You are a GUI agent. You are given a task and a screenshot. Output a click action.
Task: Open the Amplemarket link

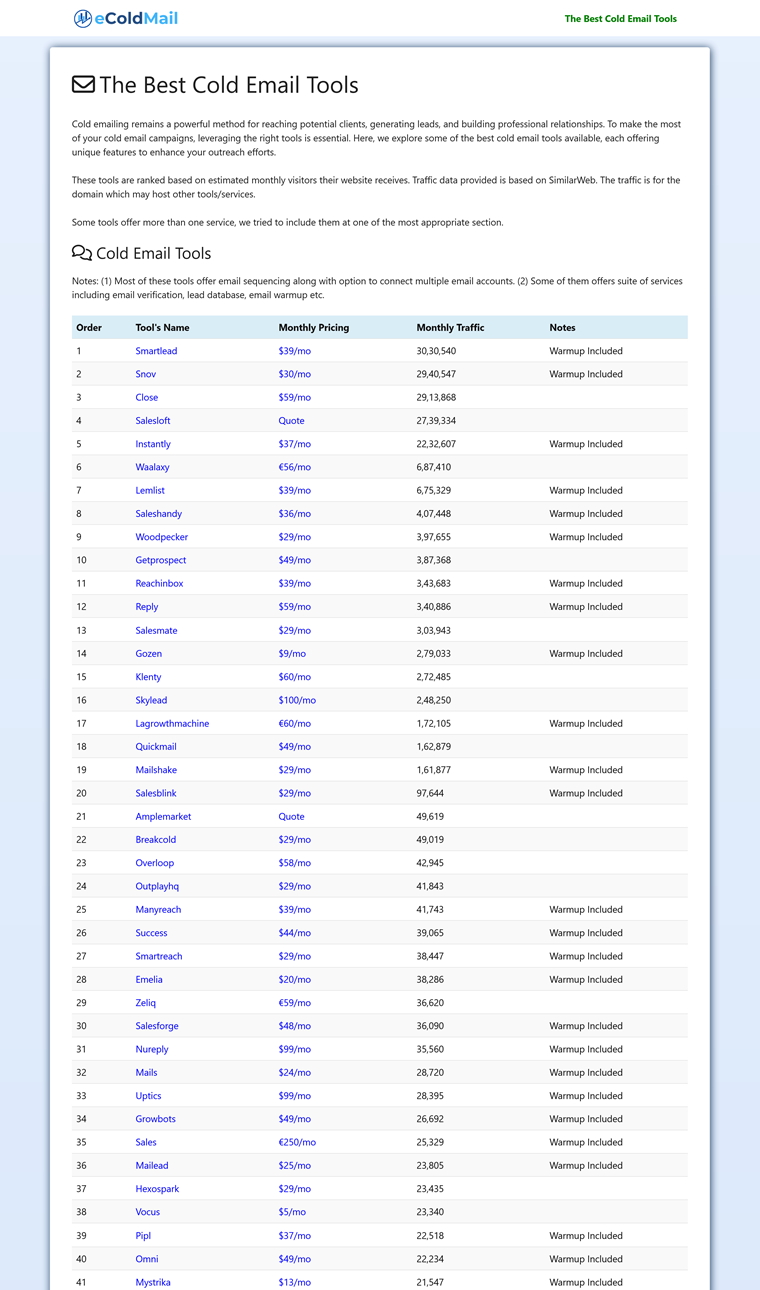pos(163,816)
